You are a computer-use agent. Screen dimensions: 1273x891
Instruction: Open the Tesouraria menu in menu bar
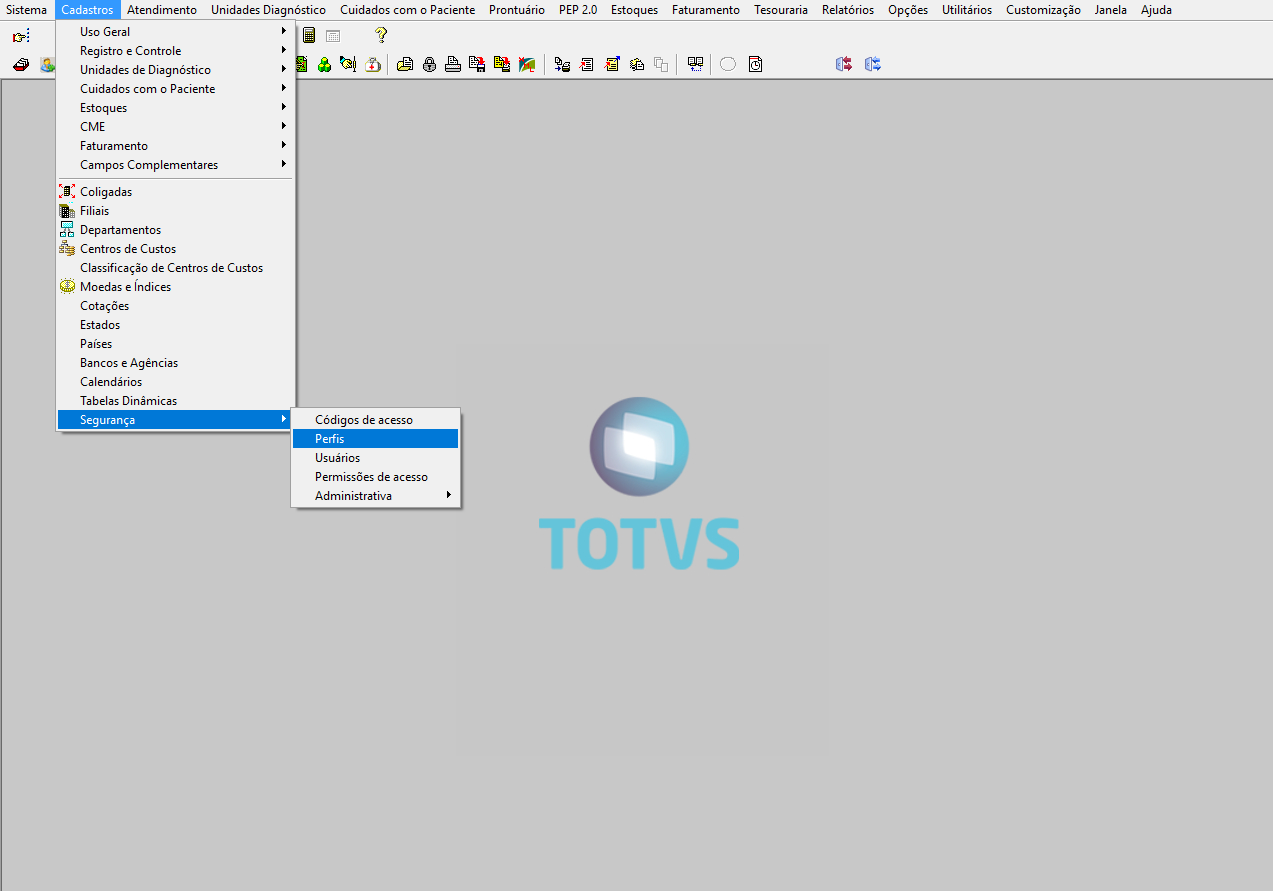tap(781, 10)
